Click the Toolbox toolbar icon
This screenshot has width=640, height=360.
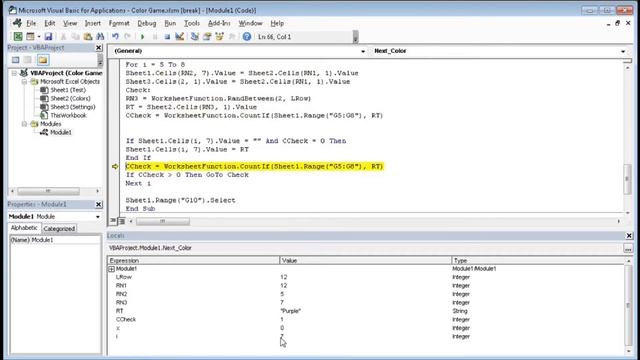coord(232,37)
